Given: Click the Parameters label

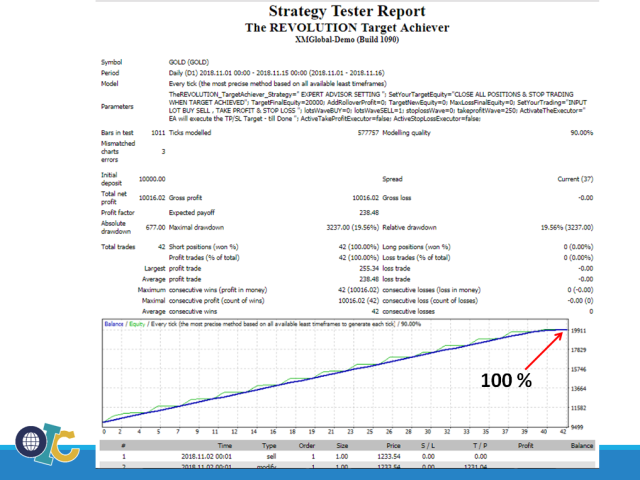Looking at the screenshot, I should point(117,107).
